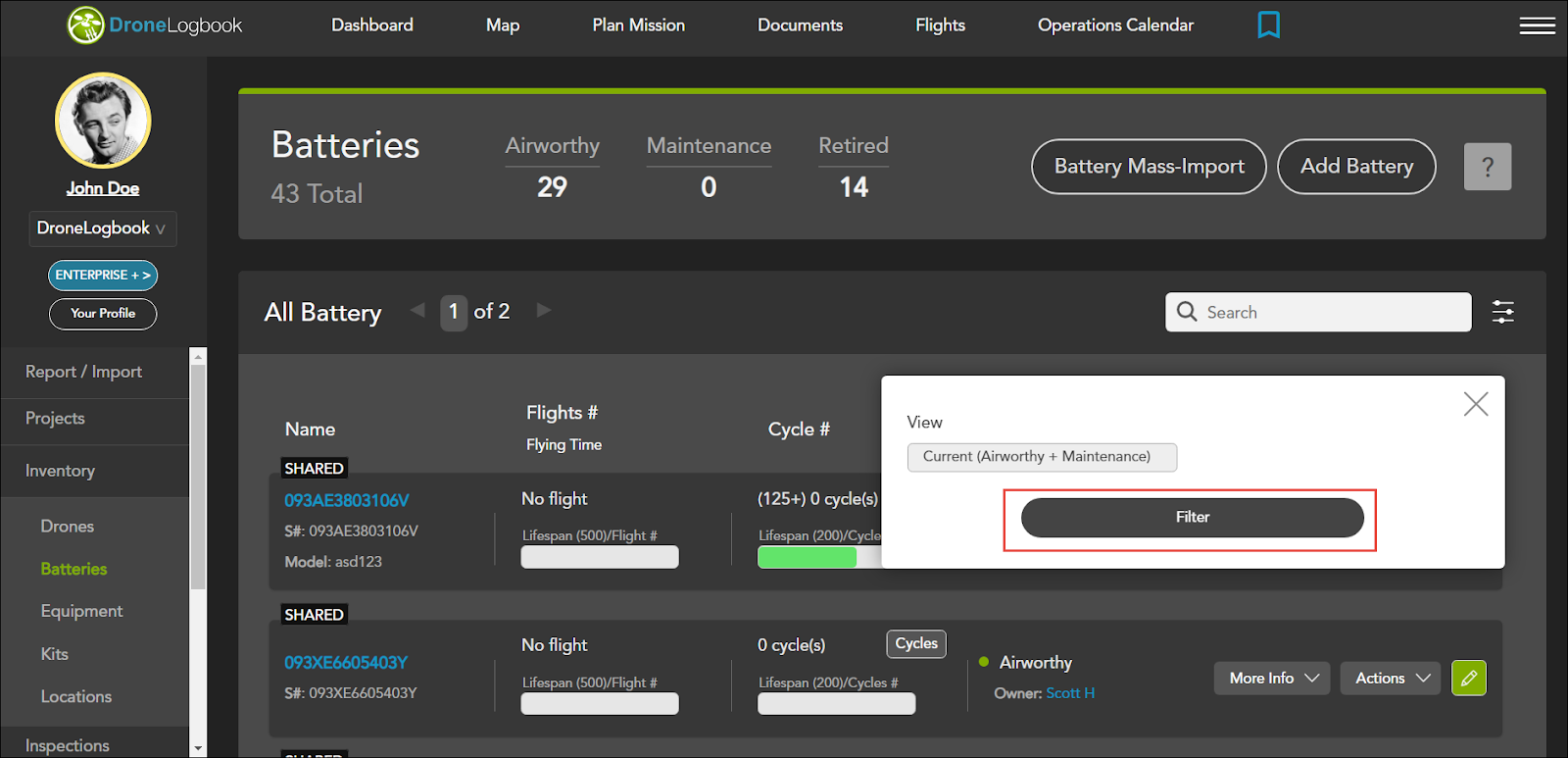The image size is (1568, 758).
Task: Close the View filter popup
Action: point(1475,404)
